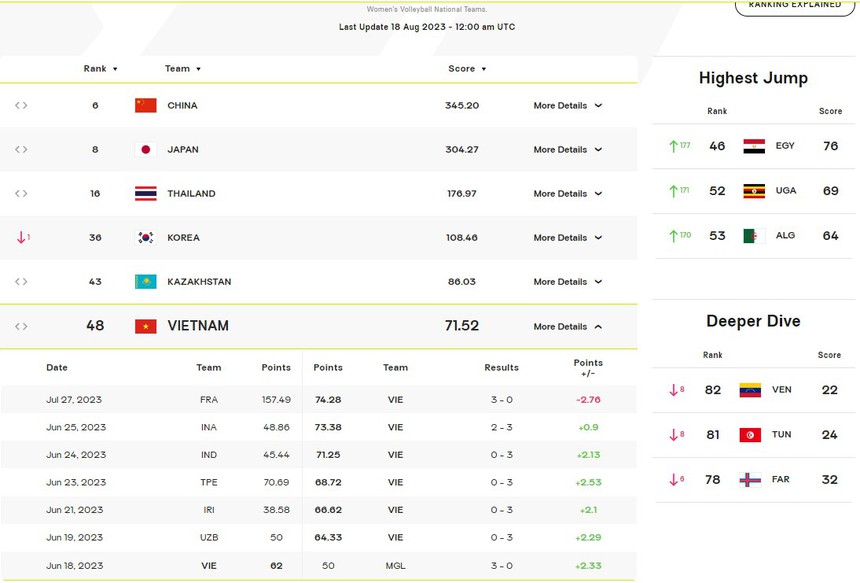Collapse More Details for Vietnam
This screenshot has height=583, width=860.
coord(567,327)
